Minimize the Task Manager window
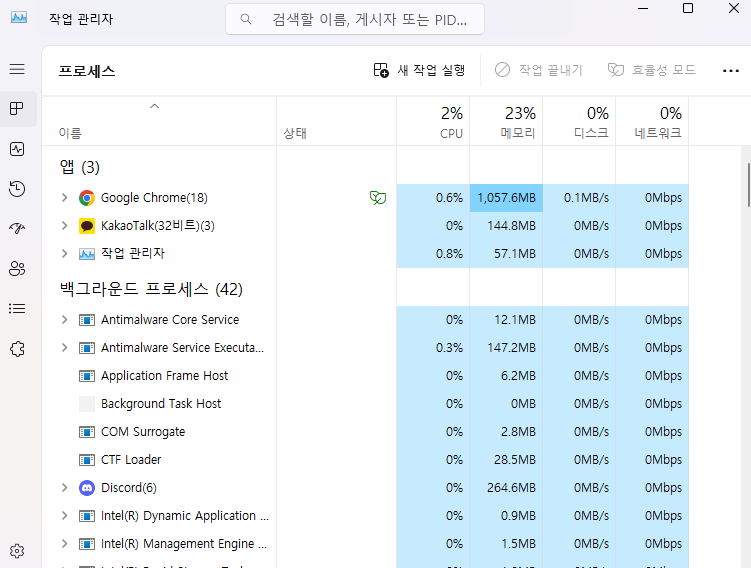The height and width of the screenshot is (568, 751). (643, 8)
